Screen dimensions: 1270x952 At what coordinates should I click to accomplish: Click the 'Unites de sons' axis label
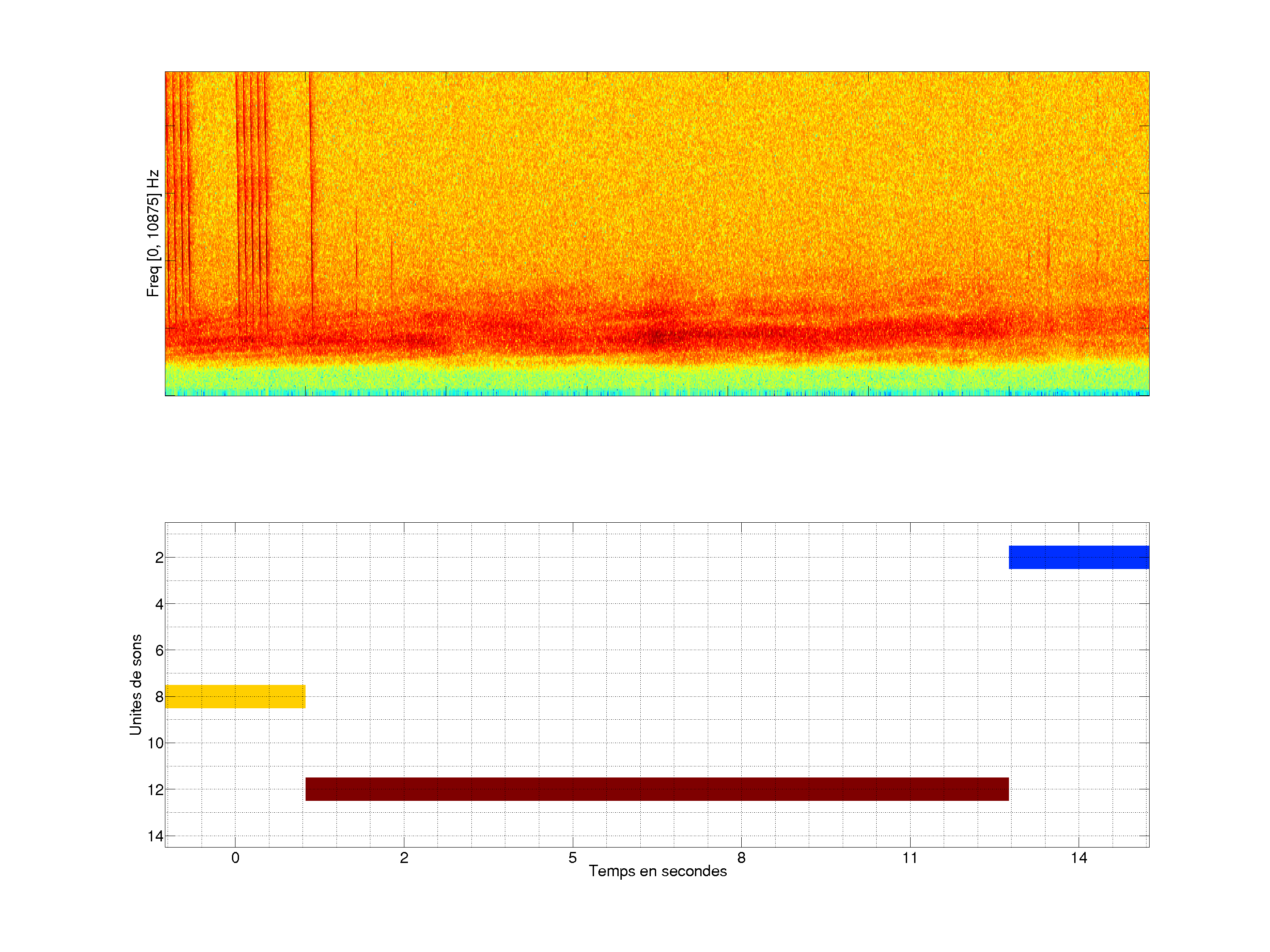tap(135, 684)
